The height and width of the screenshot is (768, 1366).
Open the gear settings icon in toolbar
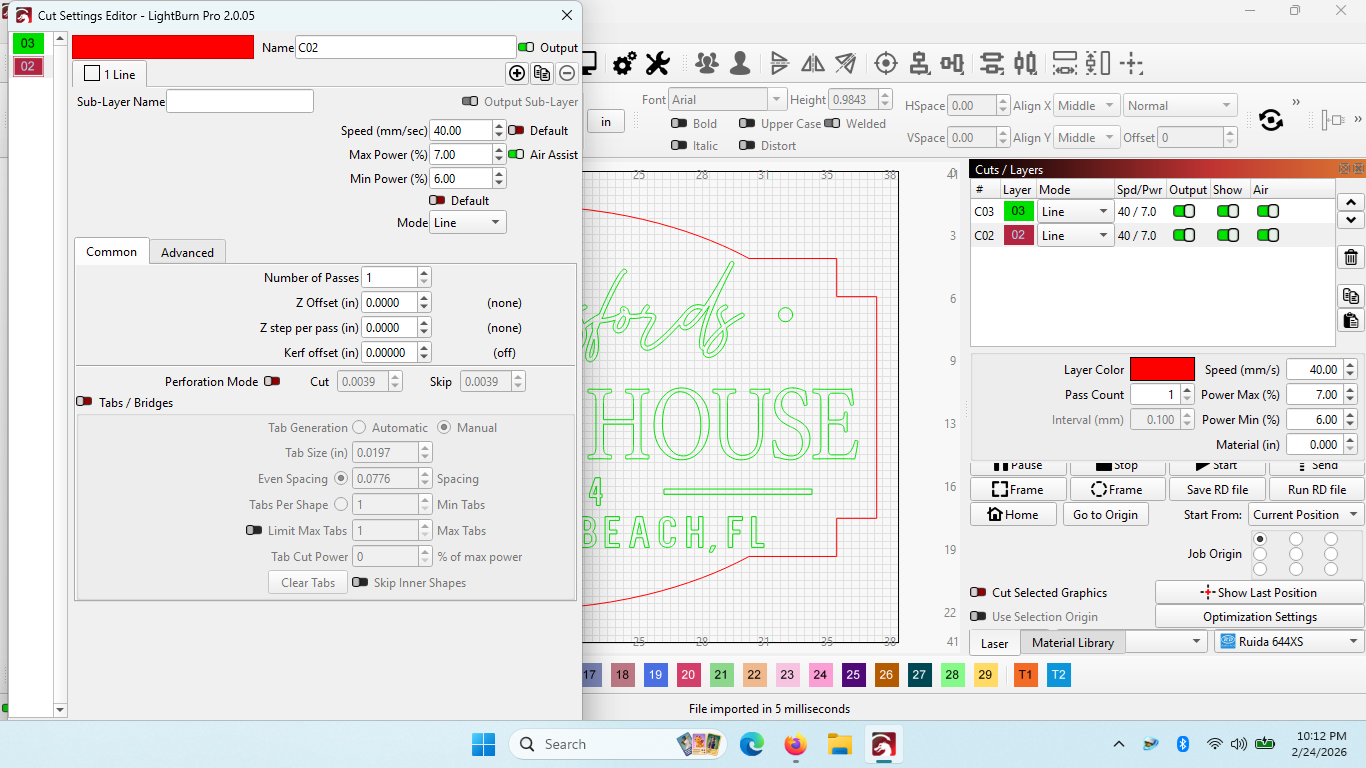click(x=624, y=64)
